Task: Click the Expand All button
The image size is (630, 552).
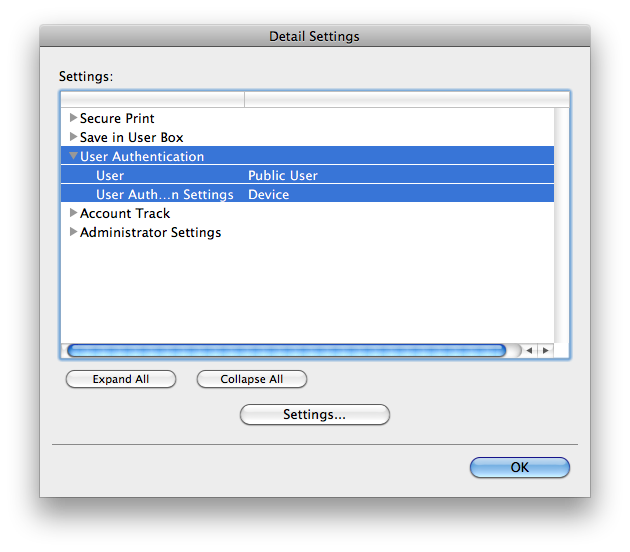Action: click(121, 379)
